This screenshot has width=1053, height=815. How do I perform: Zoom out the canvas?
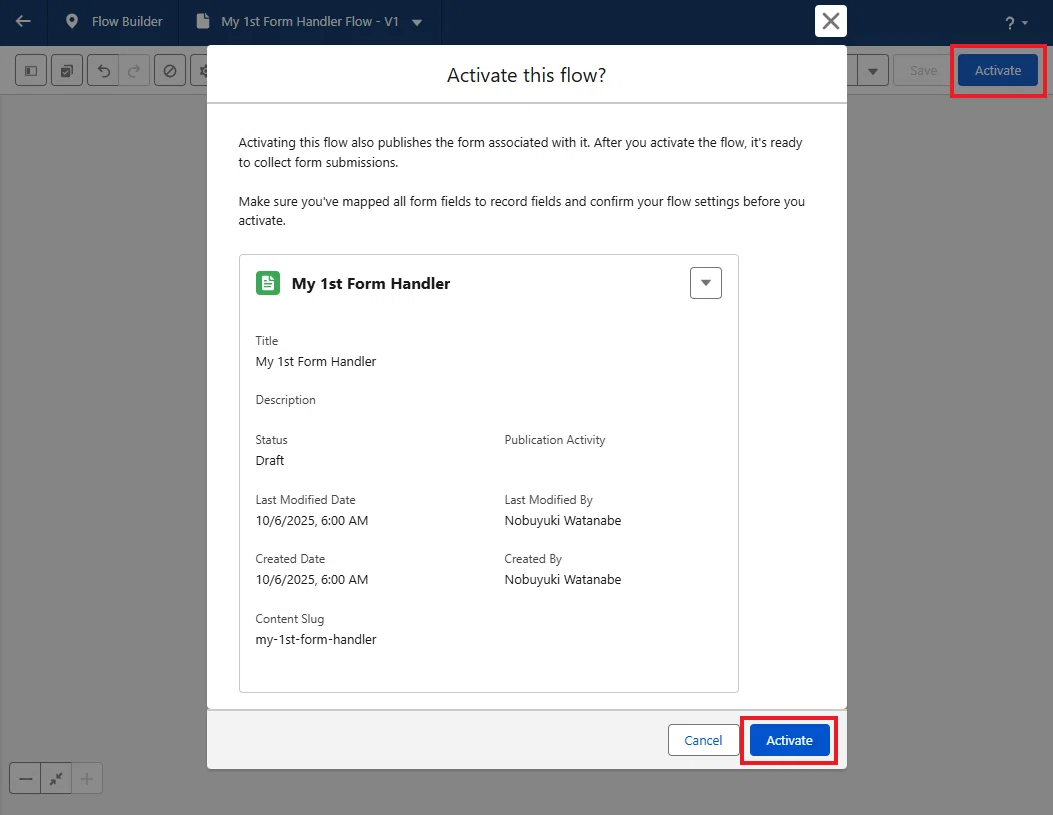coord(26,779)
